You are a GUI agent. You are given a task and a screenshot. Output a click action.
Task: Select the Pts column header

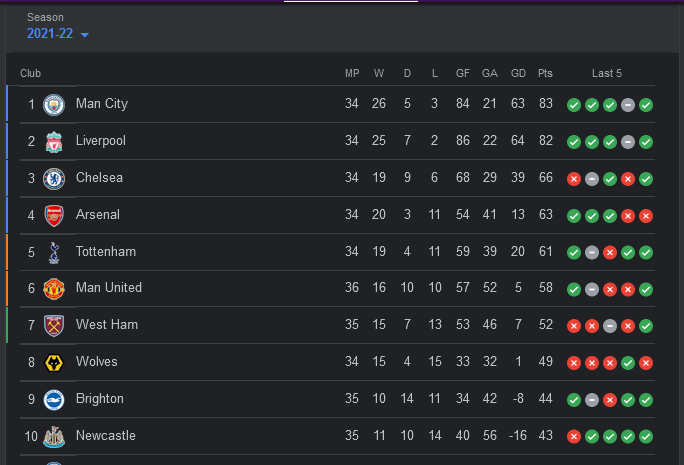pos(545,73)
